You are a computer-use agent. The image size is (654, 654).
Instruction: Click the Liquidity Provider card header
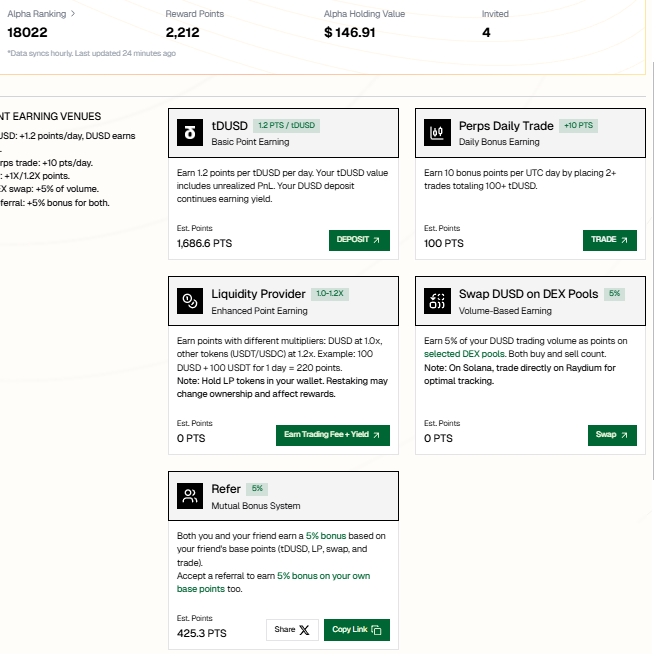point(283,301)
